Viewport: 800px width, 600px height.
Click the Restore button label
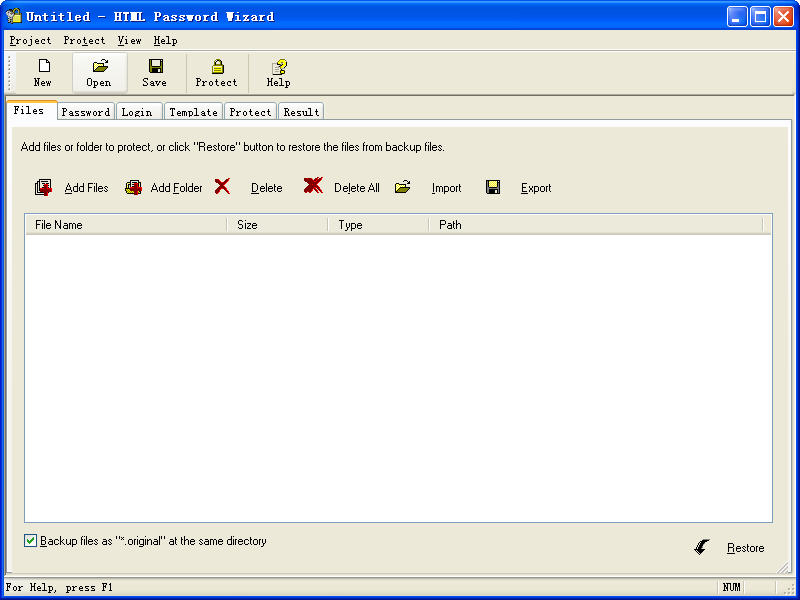tap(745, 548)
